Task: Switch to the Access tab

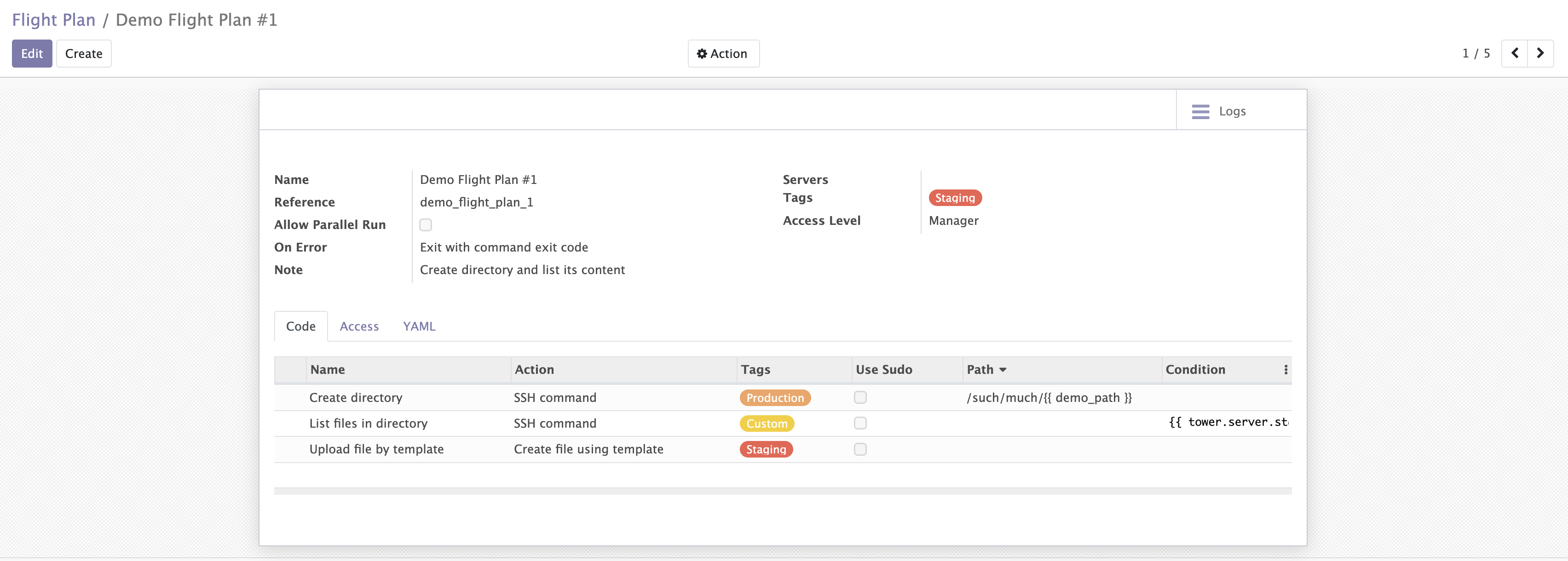Action: [358, 326]
